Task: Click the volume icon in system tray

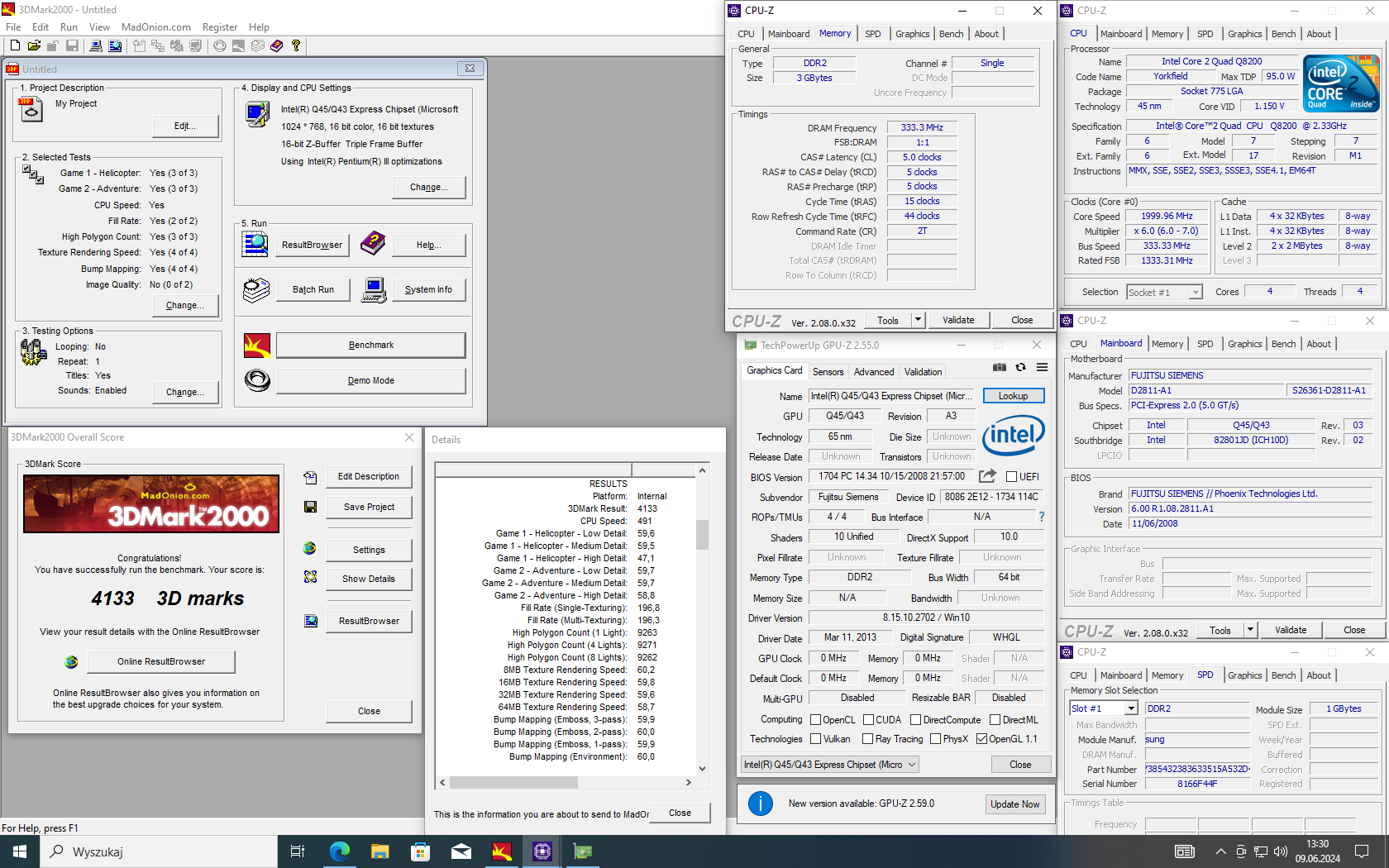Action: click(1281, 851)
